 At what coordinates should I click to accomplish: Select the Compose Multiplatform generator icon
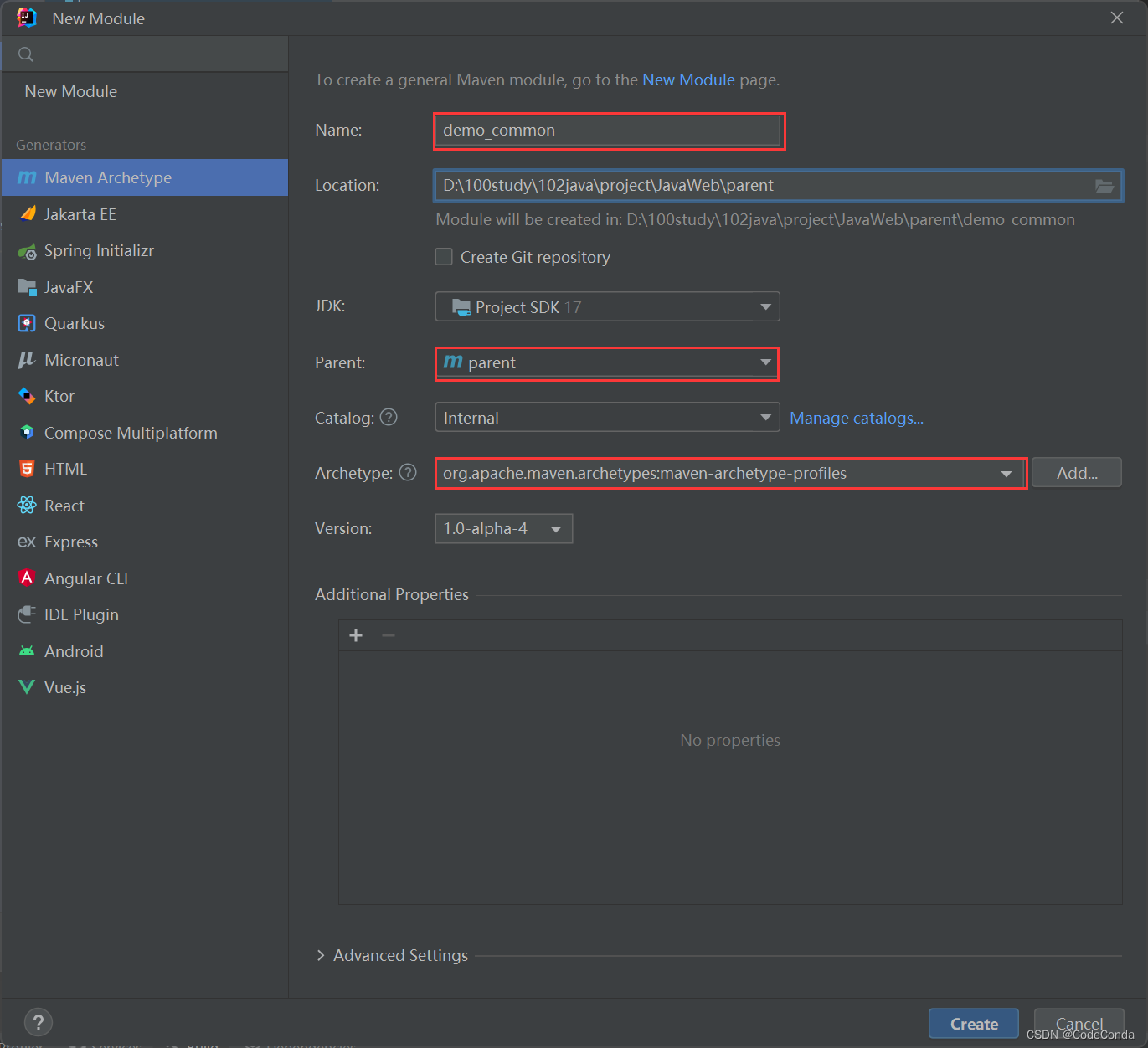point(28,433)
